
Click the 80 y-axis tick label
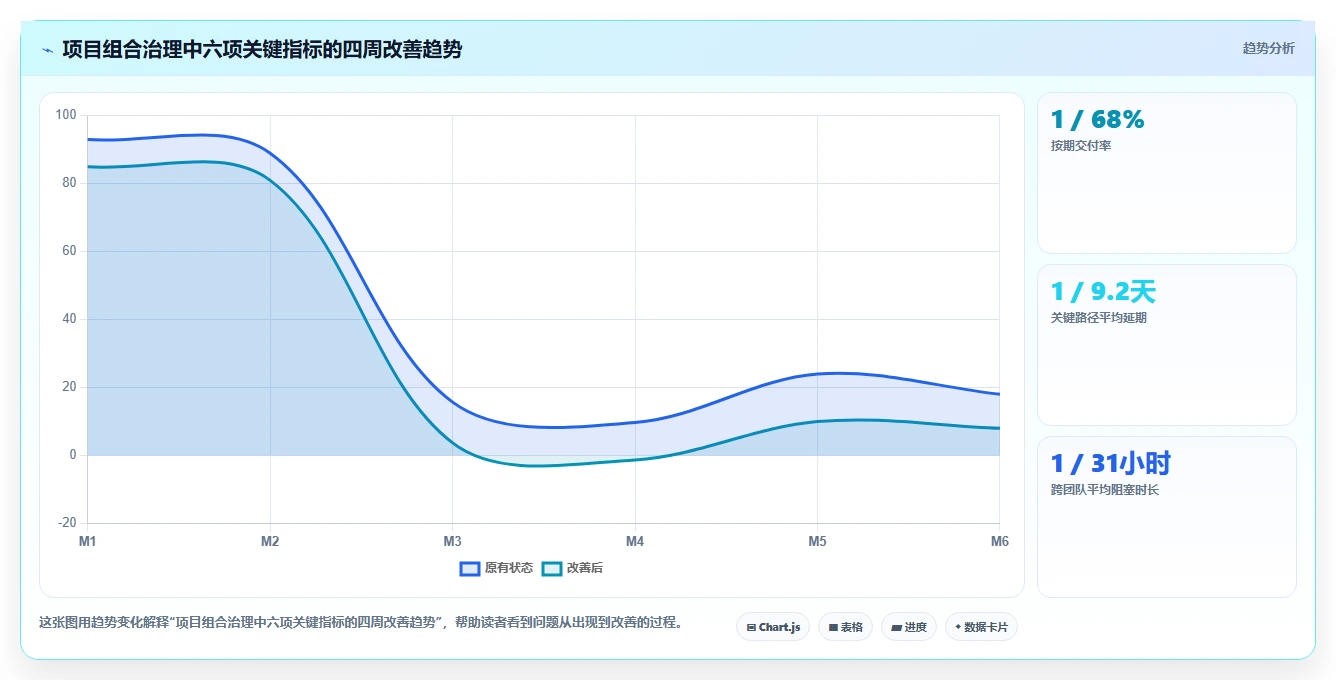click(69, 183)
